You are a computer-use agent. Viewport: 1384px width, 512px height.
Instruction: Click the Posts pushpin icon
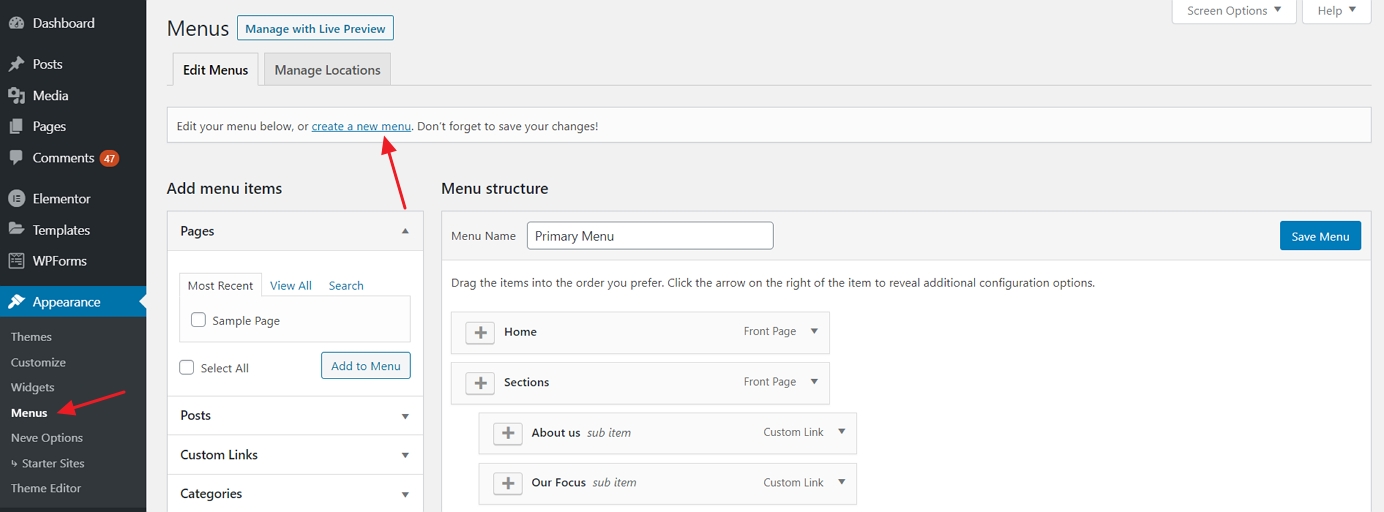16,64
